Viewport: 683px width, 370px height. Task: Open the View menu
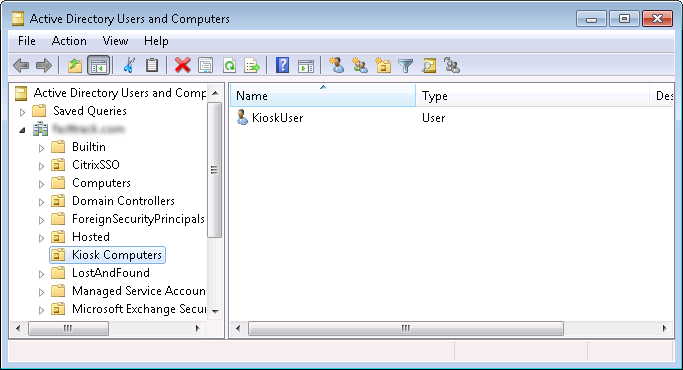tap(115, 41)
